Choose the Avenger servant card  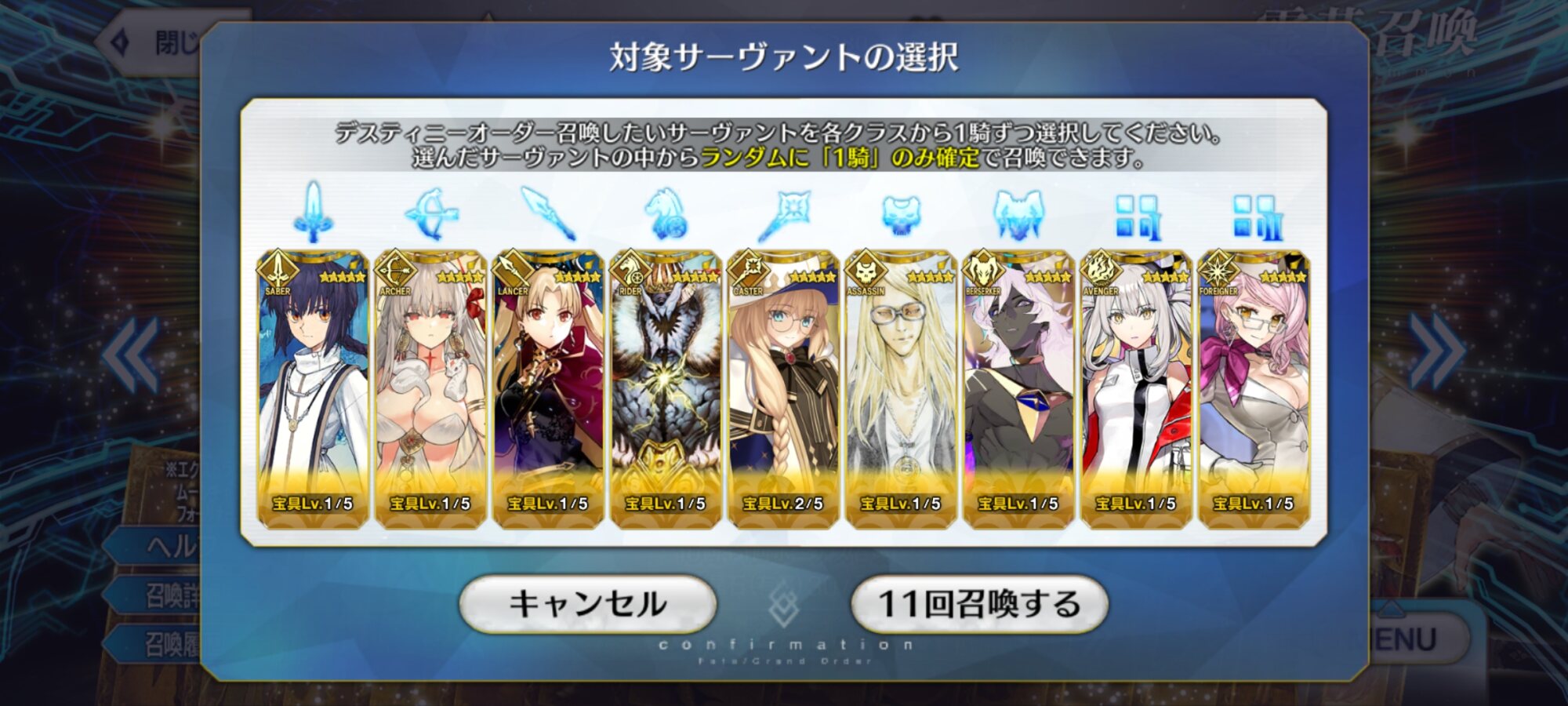click(x=1136, y=390)
